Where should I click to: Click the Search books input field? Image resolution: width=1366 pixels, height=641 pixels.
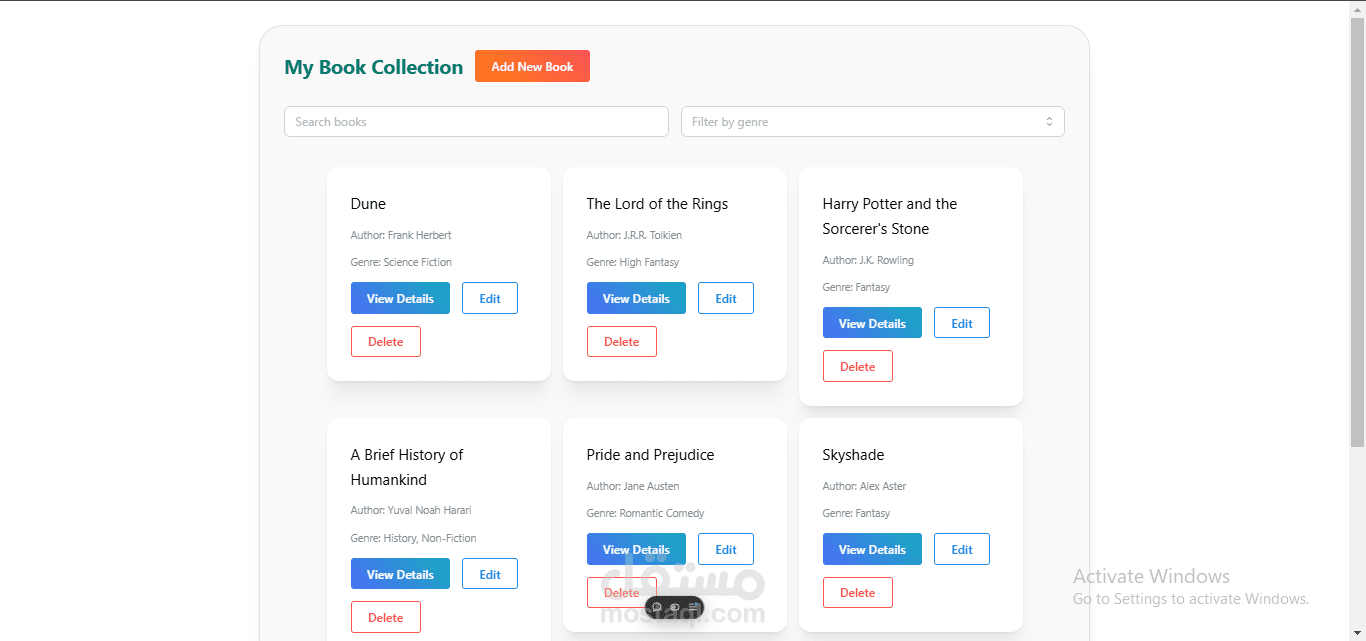click(476, 122)
